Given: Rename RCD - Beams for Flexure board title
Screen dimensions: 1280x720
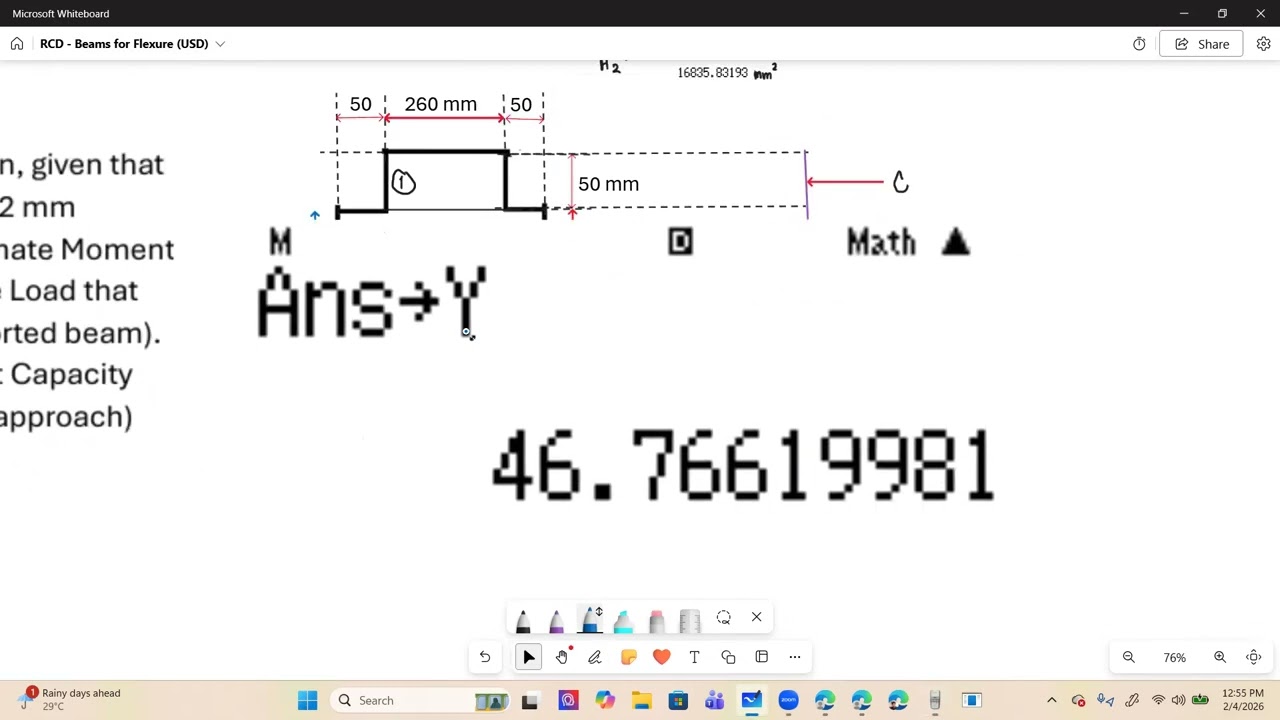Looking at the screenshot, I should 124,44.
